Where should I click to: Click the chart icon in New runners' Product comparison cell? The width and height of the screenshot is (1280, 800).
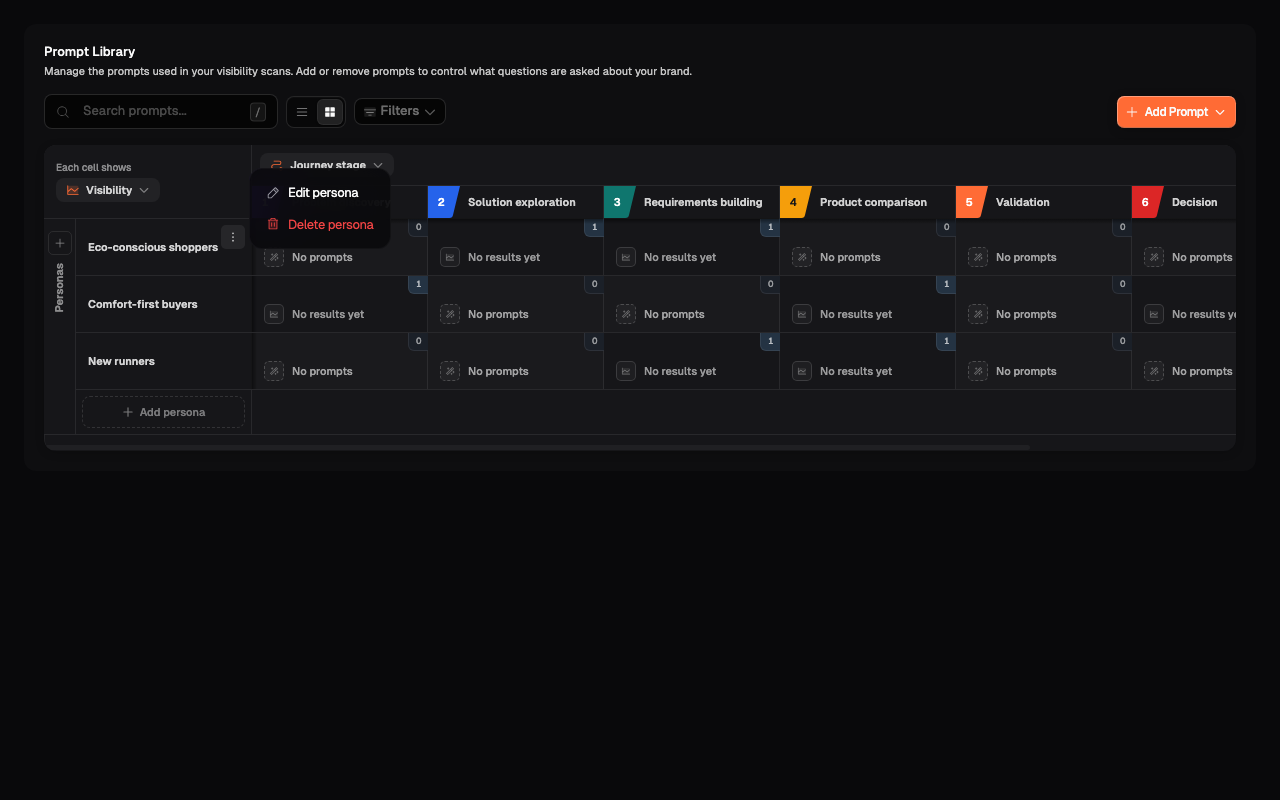point(802,371)
